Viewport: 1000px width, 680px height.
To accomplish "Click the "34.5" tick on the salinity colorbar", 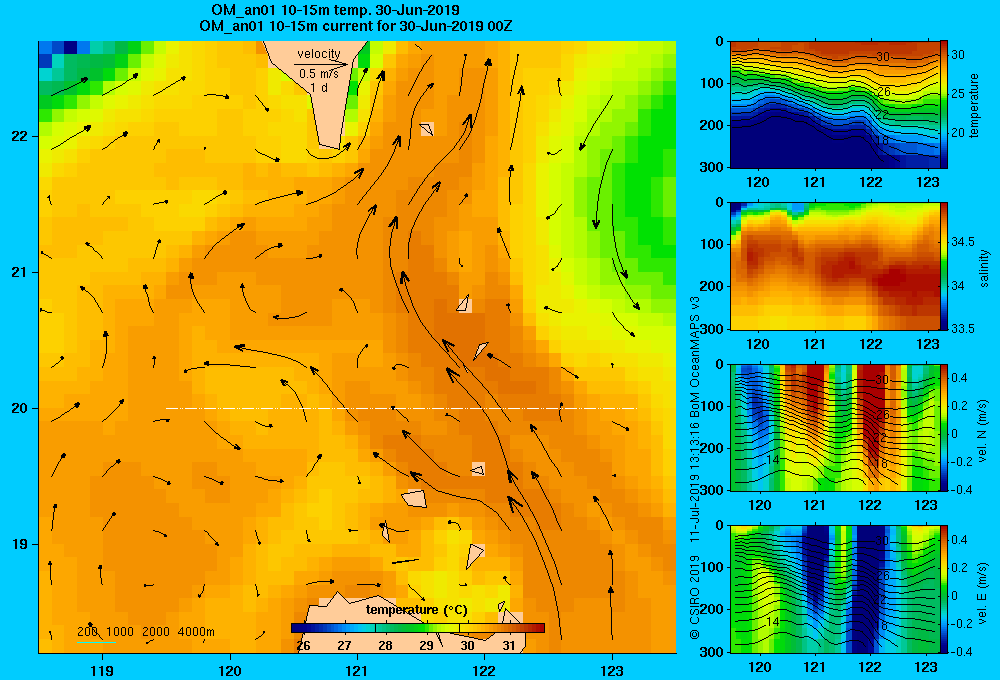I will click(x=963, y=242).
